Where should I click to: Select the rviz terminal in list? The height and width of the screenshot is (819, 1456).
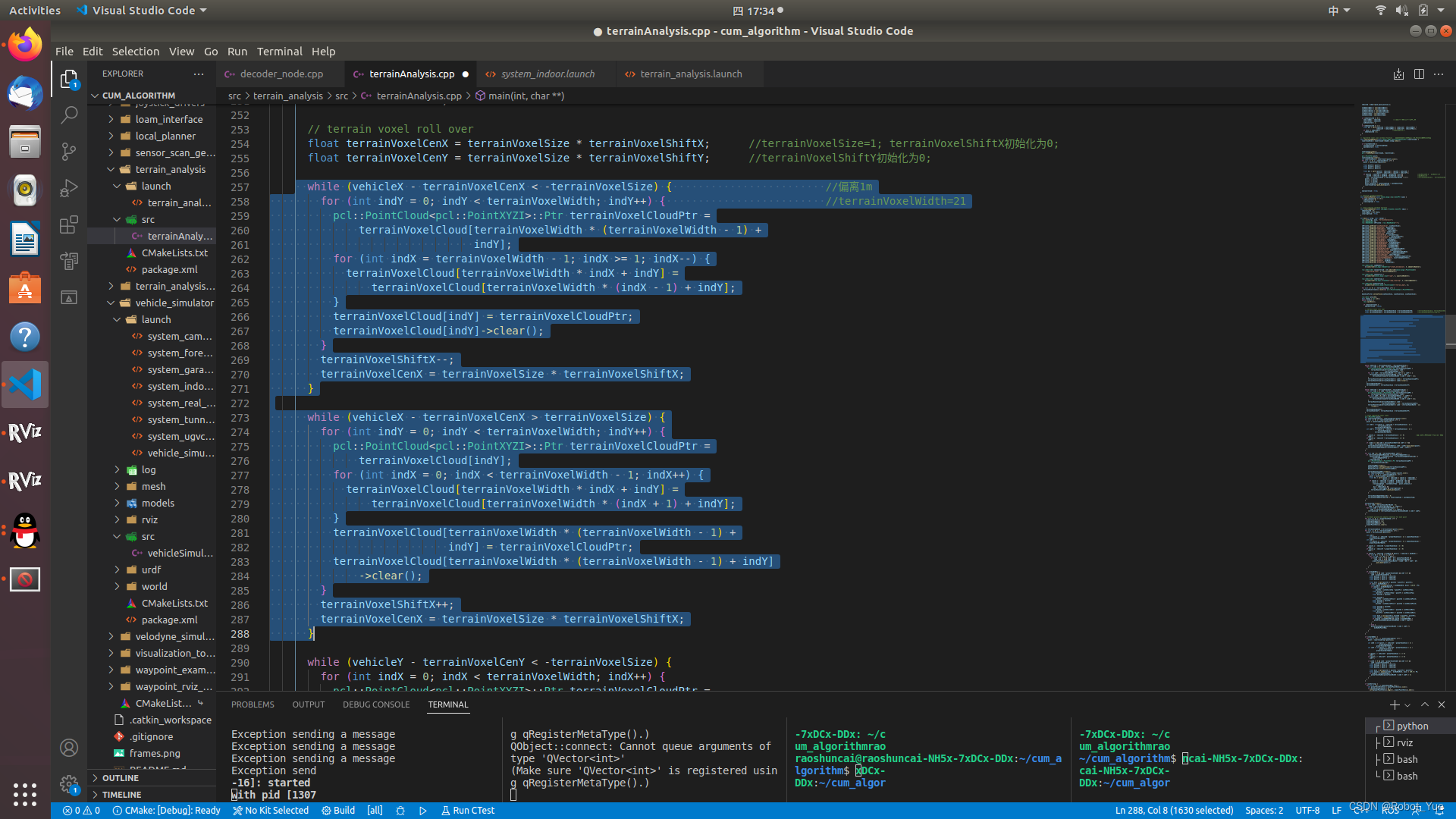point(1412,742)
